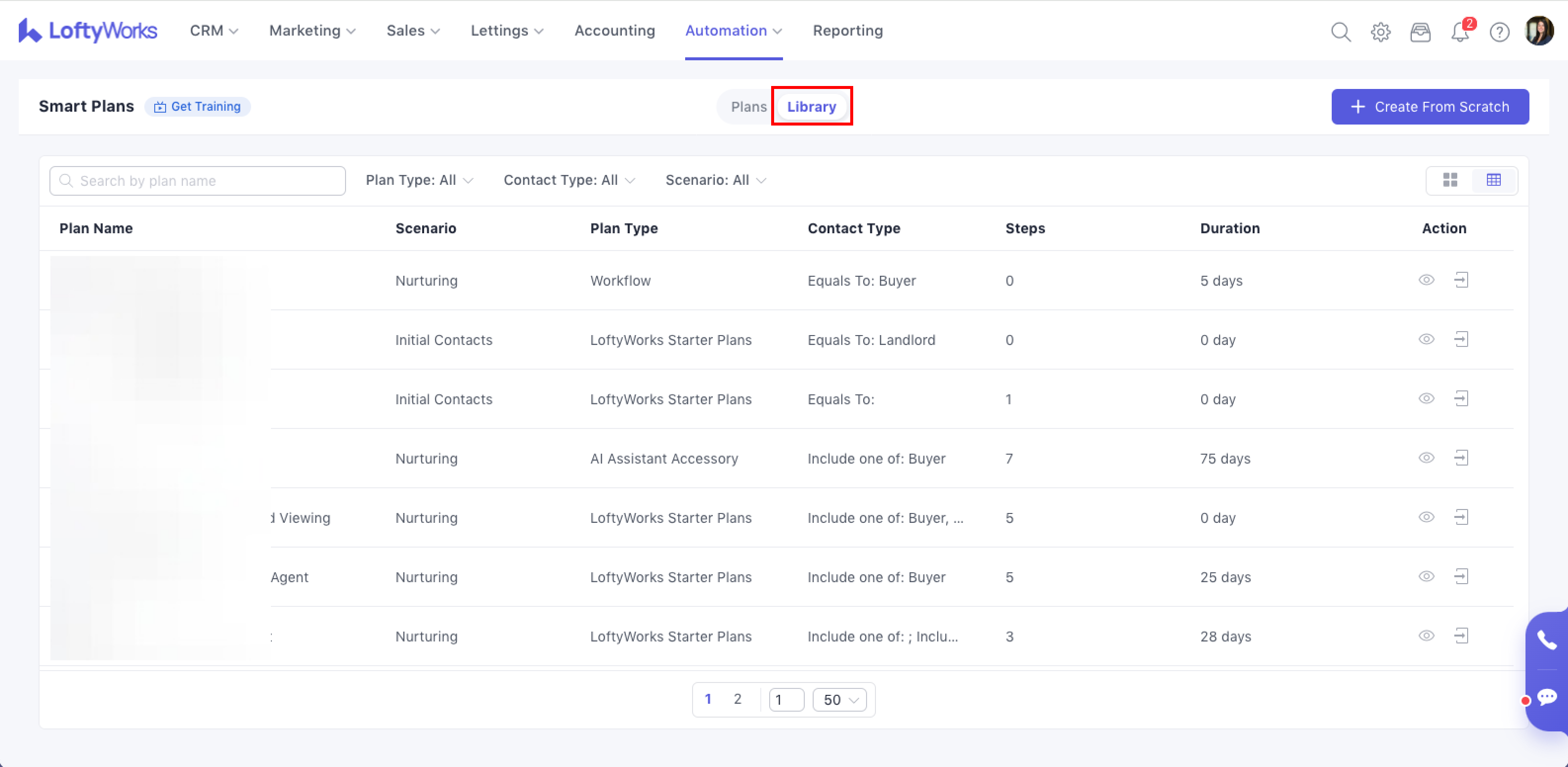
Task: Open the global search magnifier icon
Action: pos(1340,32)
